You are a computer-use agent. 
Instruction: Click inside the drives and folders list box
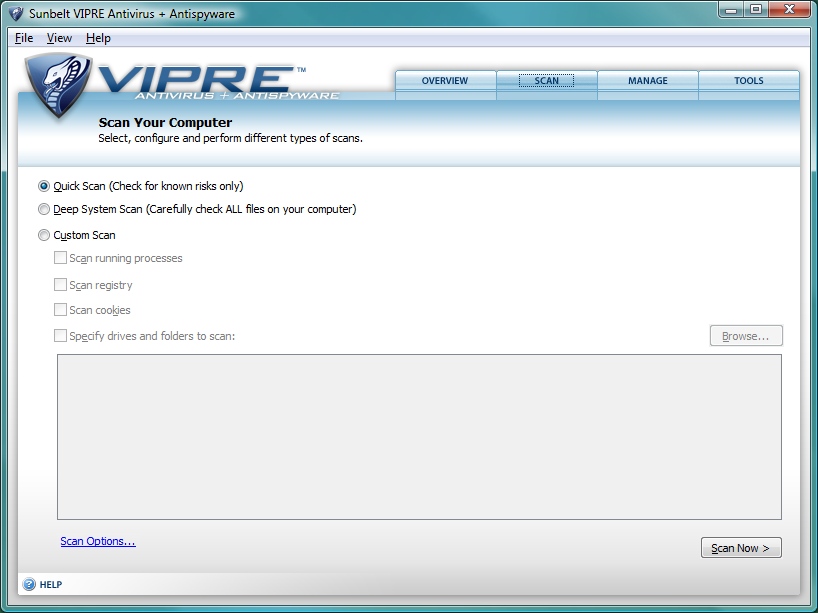(419, 436)
